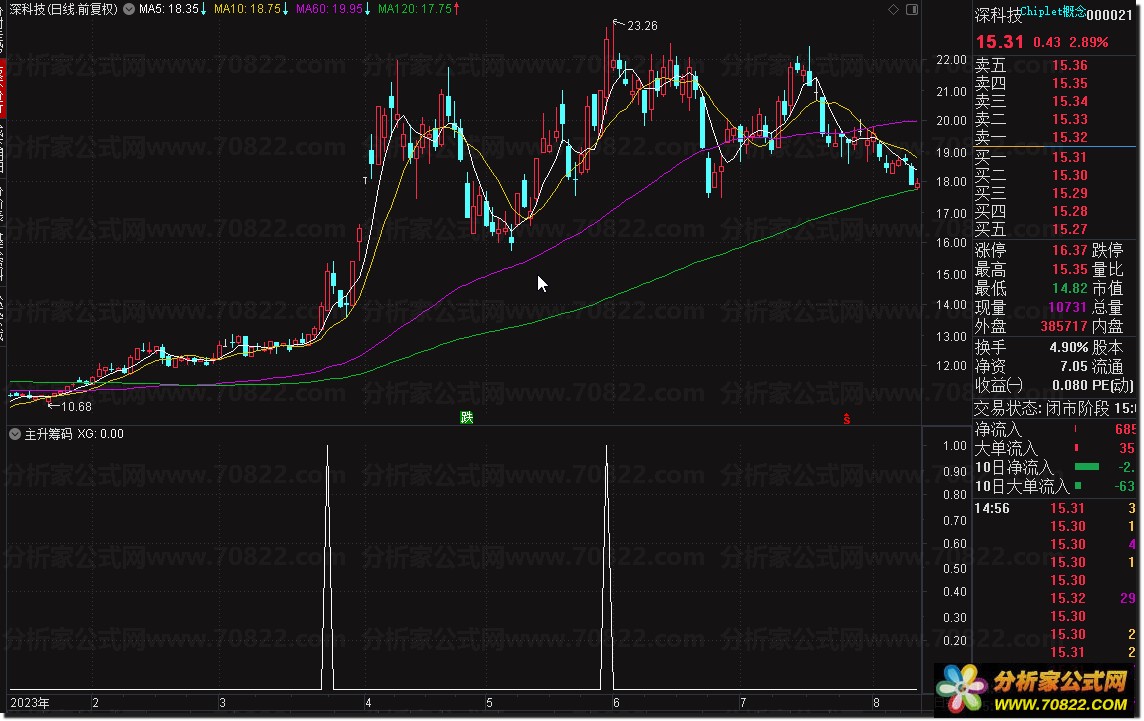
Task: Click the red $ marker on chart
Action: point(846,419)
